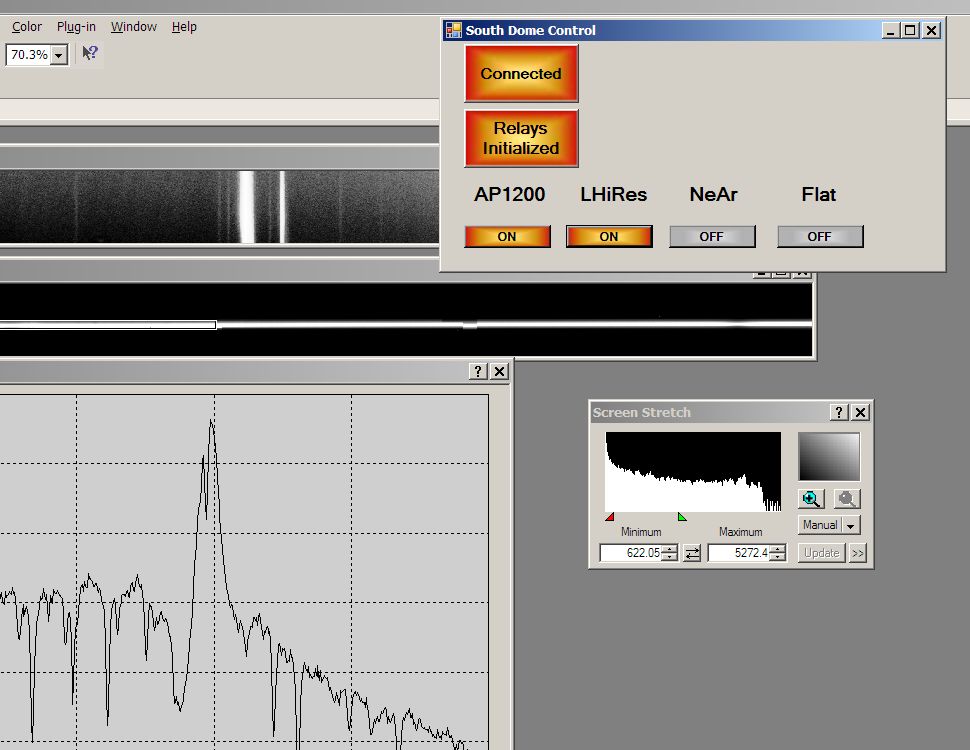
Task: Maximize the South Dome Control window
Action: [910, 30]
